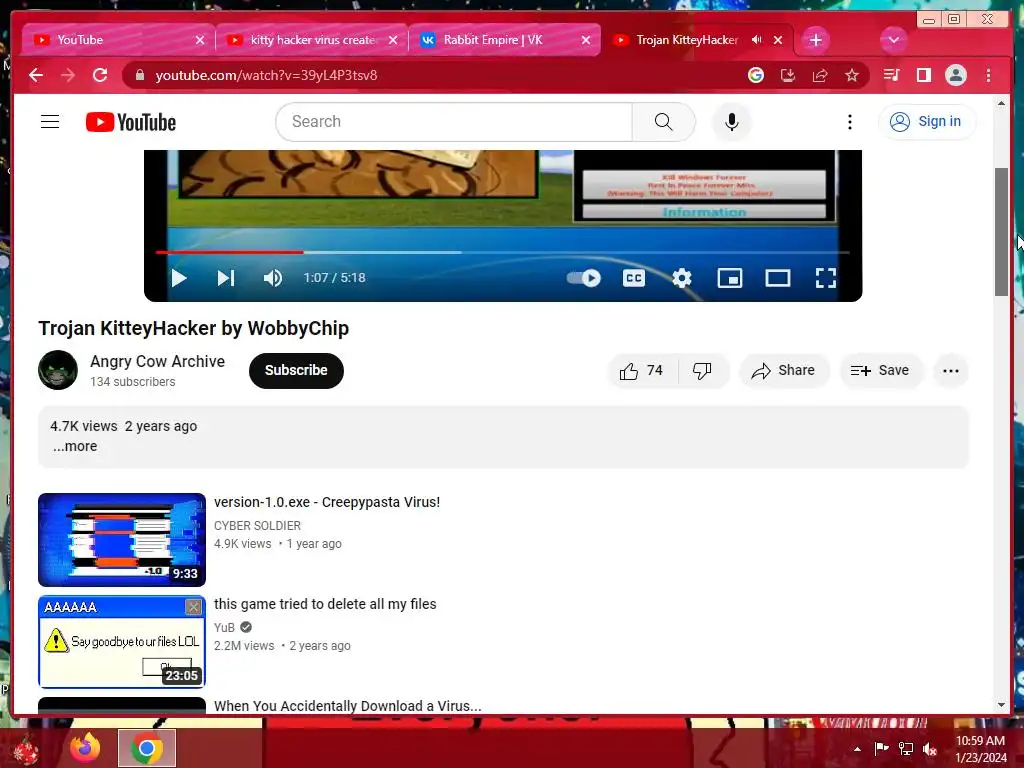This screenshot has width=1024, height=768.
Task: Open the media control icon in Chrome toolbar
Action: click(x=891, y=75)
